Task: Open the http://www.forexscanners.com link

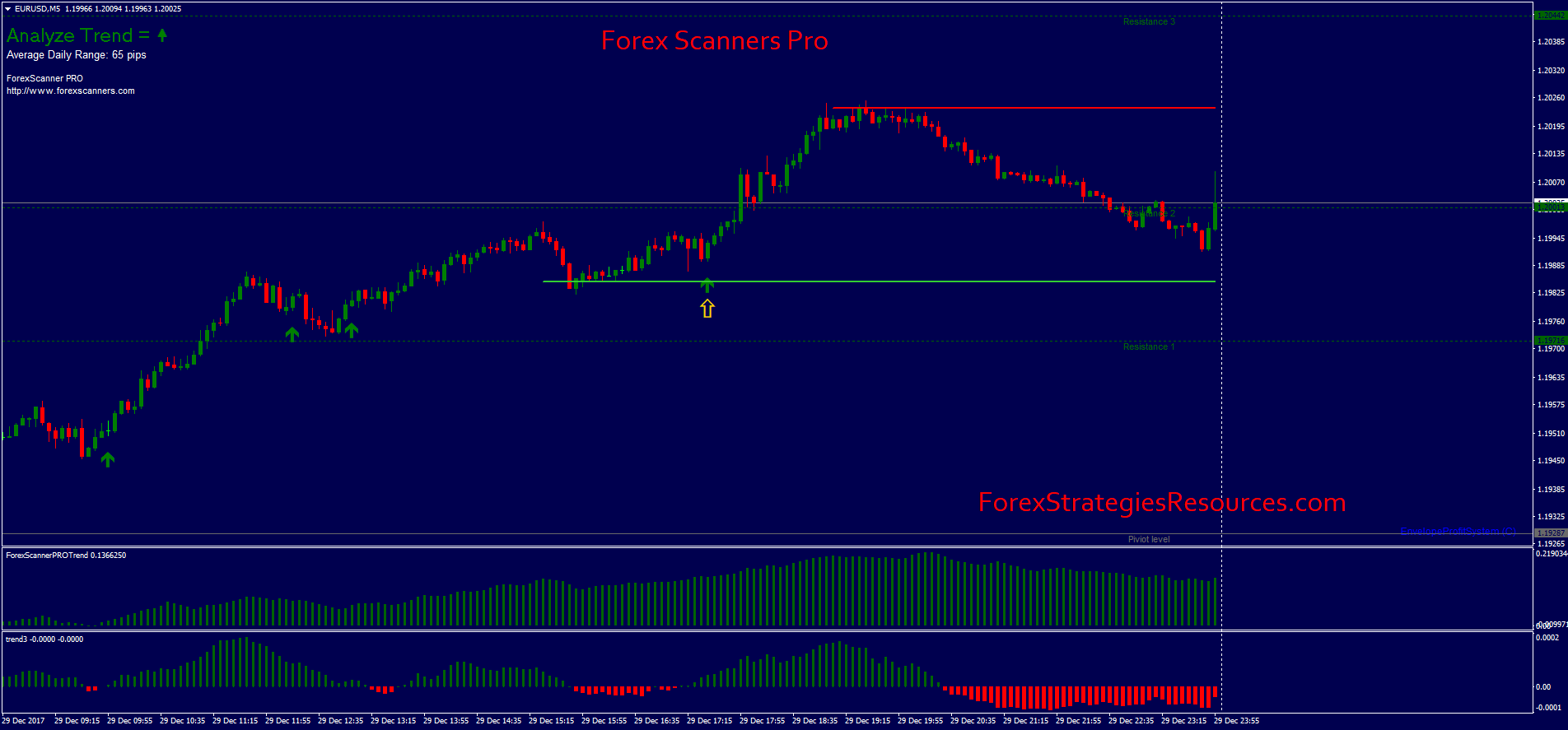Action: (71, 91)
